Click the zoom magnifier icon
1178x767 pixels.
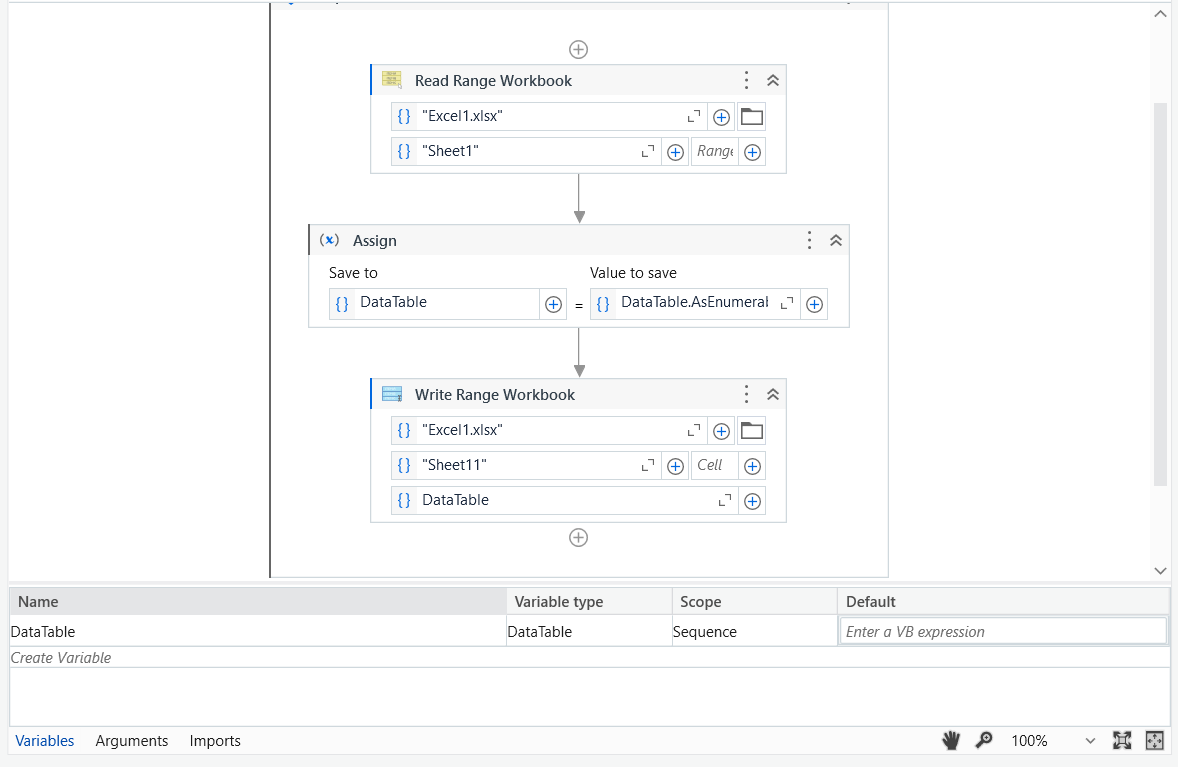click(x=983, y=741)
